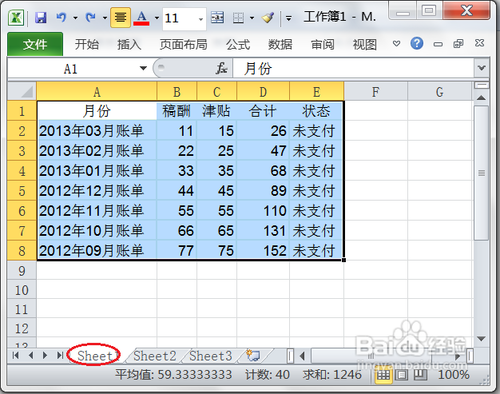500x394 pixels.
Task: Minimize the workbook window inside the ribbon
Action: tap(438, 44)
